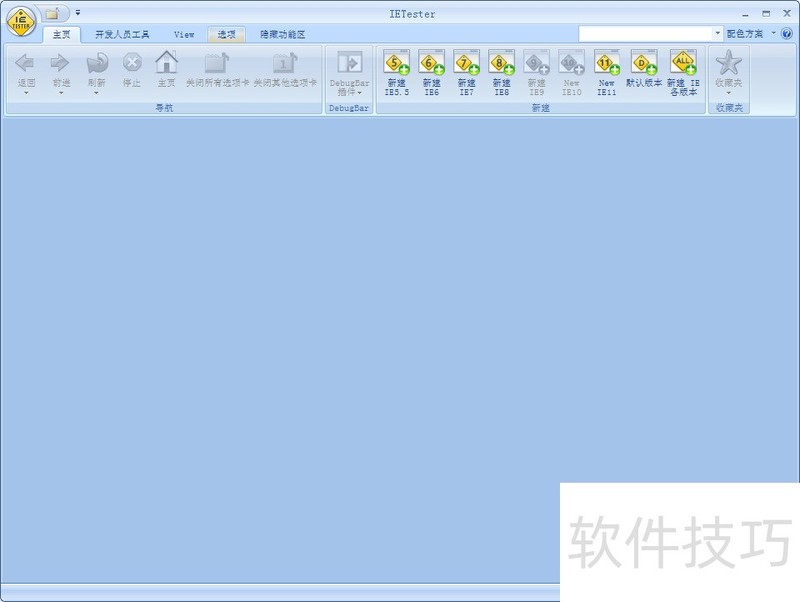The width and height of the screenshot is (800, 602).
Task: Switch to the View tab
Action: click(184, 33)
